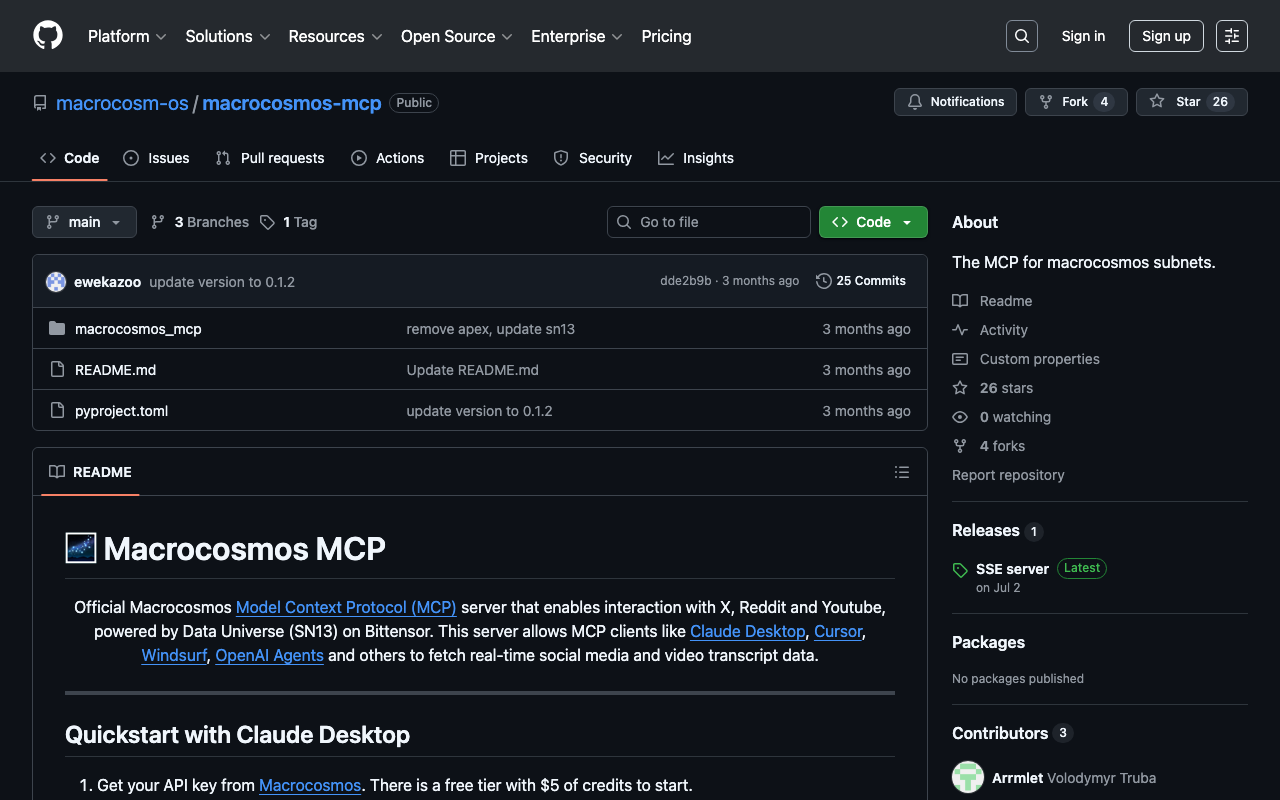Follow the Claude Desktop link

pyautogui.click(x=747, y=631)
